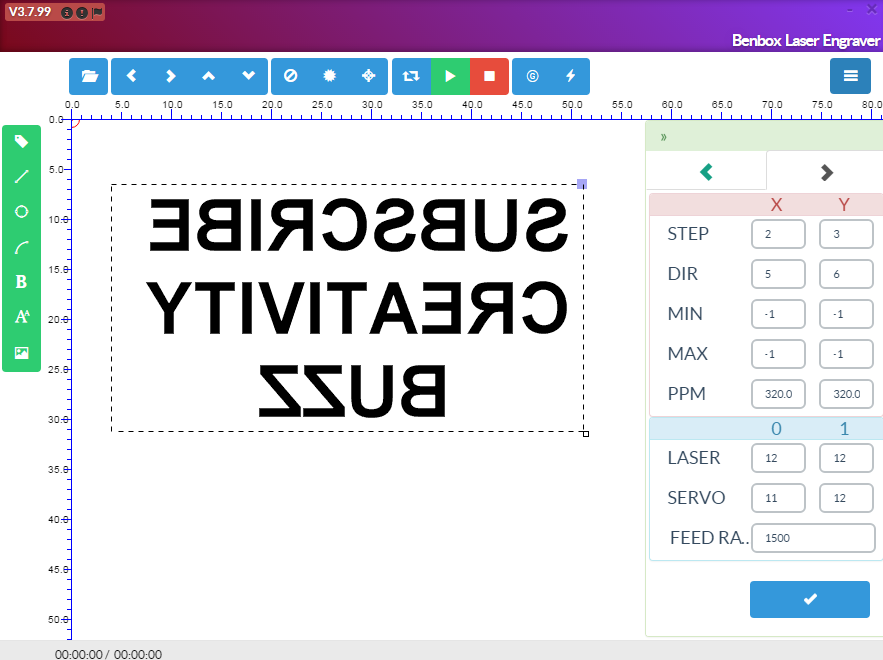Select the arc drawing tool
Viewport: 883px width, 660px height.
21,247
